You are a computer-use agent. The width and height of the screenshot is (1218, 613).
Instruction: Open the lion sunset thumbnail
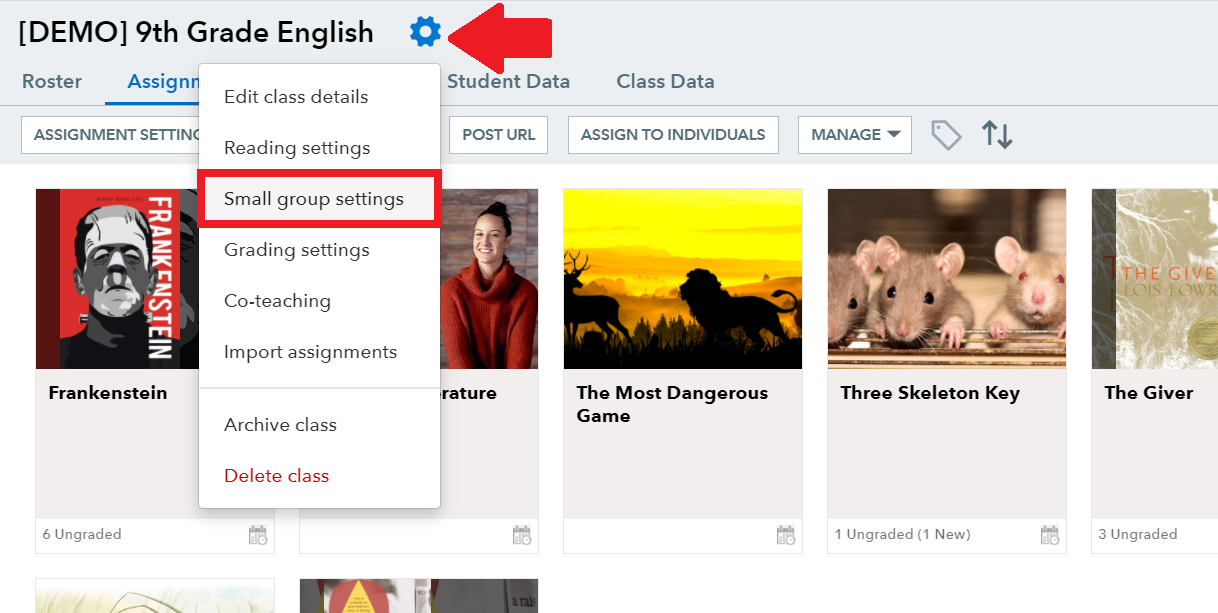pos(683,279)
